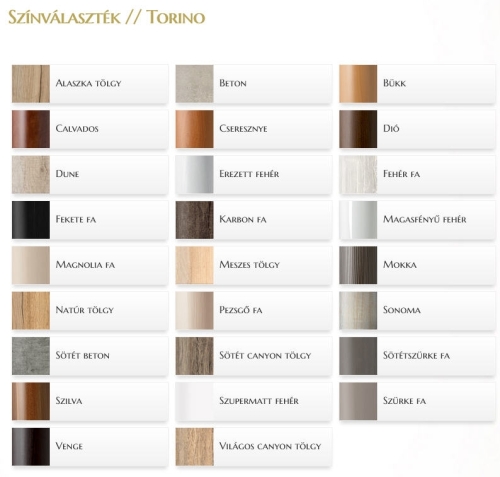Choose the Szürke fa swatch
This screenshot has width=500, height=477.
coord(358,401)
